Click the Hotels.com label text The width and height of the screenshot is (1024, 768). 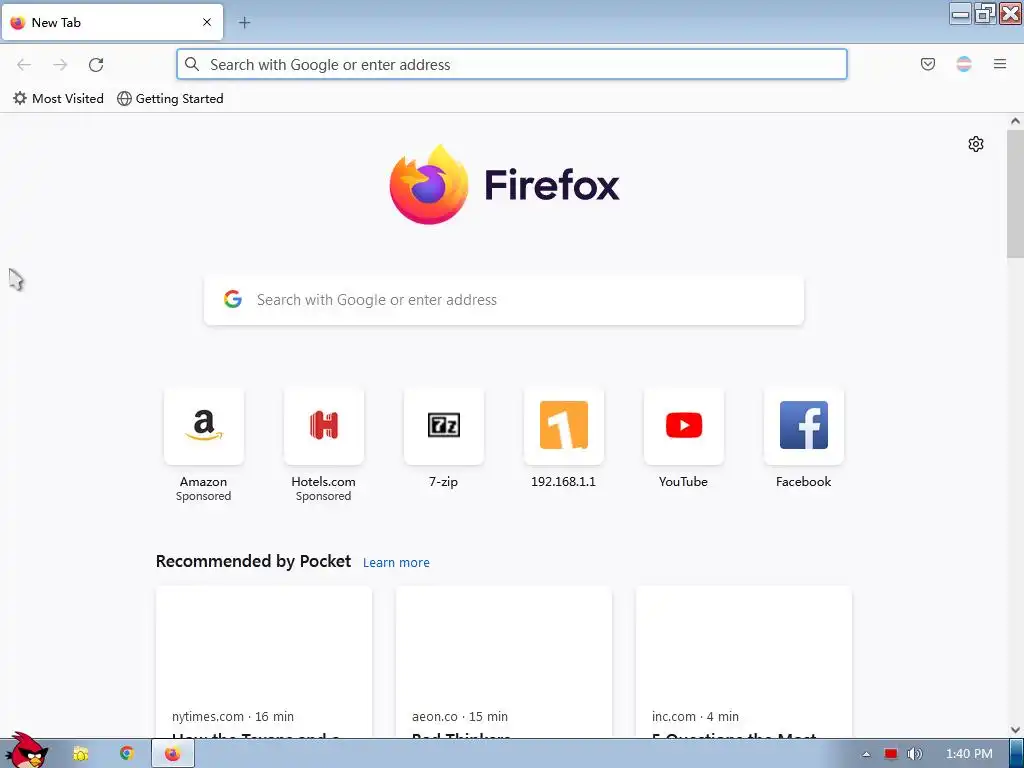coord(323,481)
